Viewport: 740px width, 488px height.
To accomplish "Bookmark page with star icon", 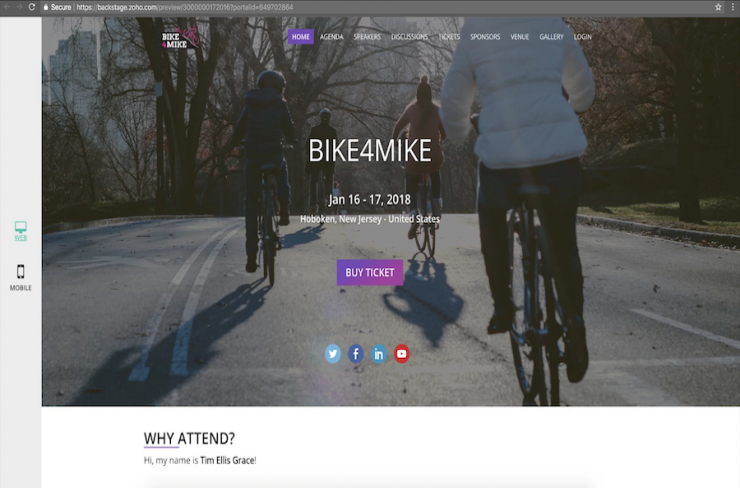I will [718, 7].
